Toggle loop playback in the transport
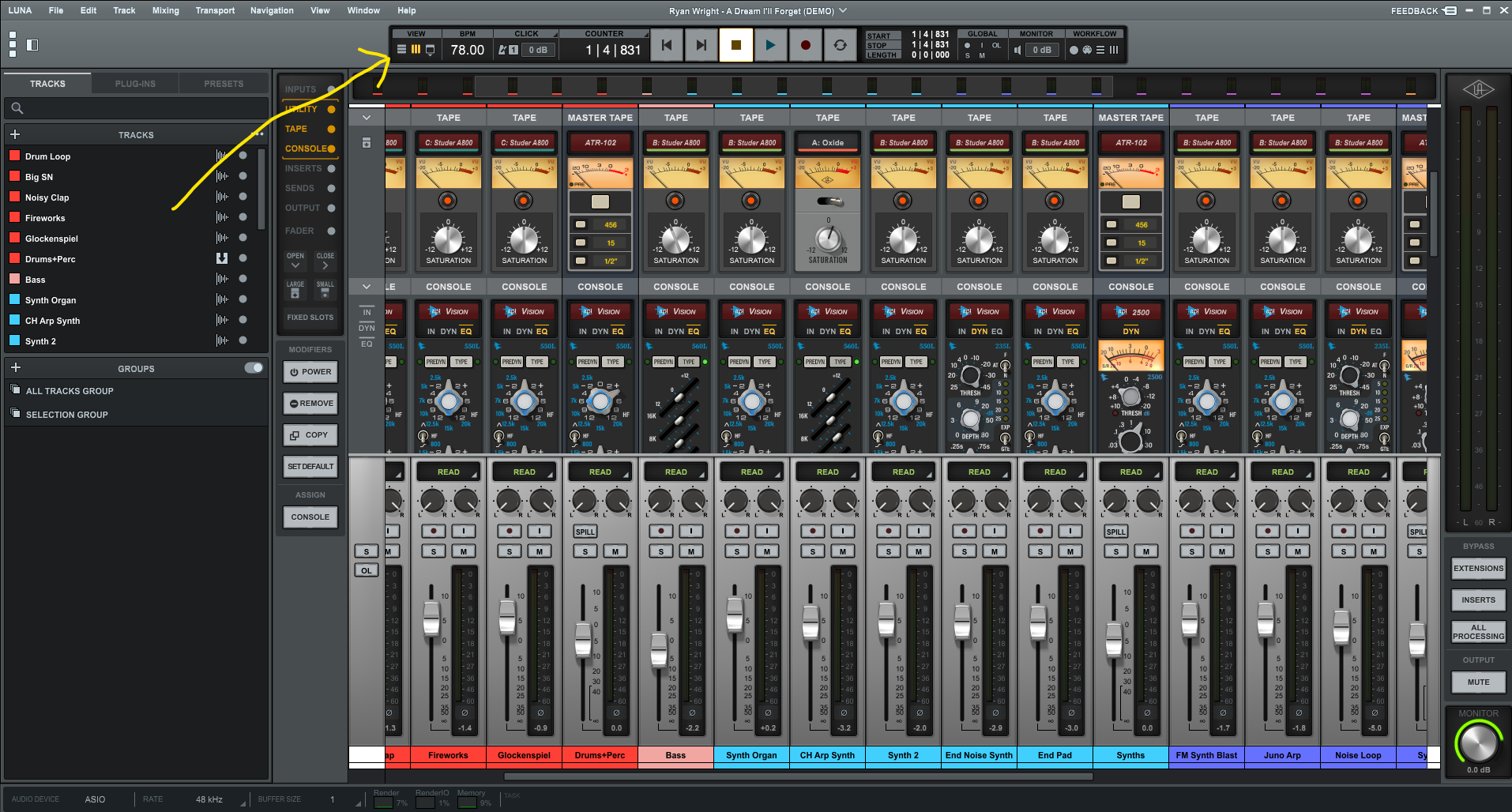This screenshot has height=812, width=1512. coord(840,46)
